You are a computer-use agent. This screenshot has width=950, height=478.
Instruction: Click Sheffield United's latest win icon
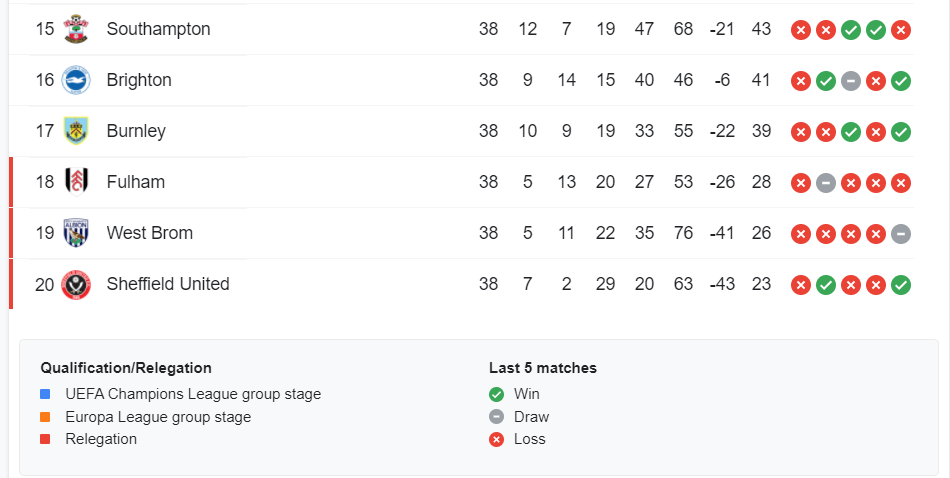pyautogui.click(x=900, y=285)
